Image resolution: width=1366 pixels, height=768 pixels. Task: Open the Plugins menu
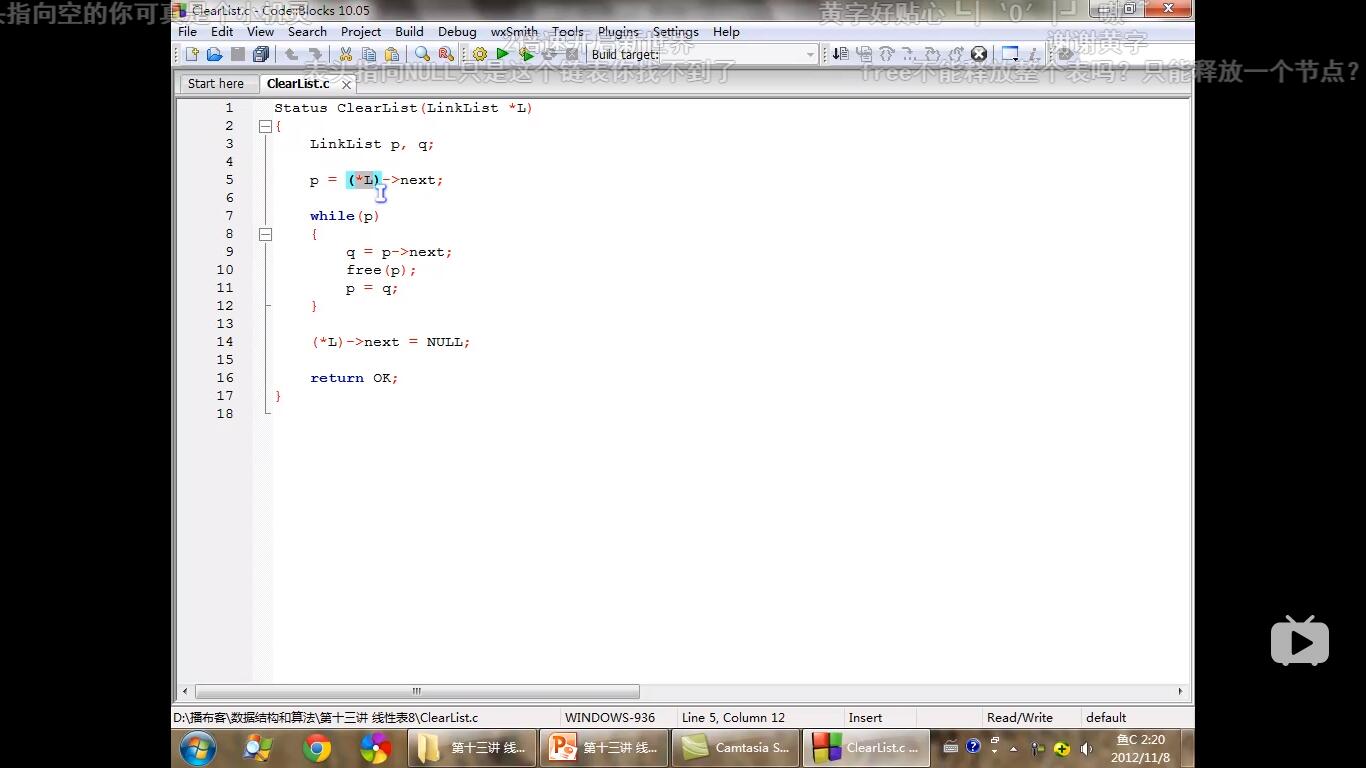pos(618,32)
